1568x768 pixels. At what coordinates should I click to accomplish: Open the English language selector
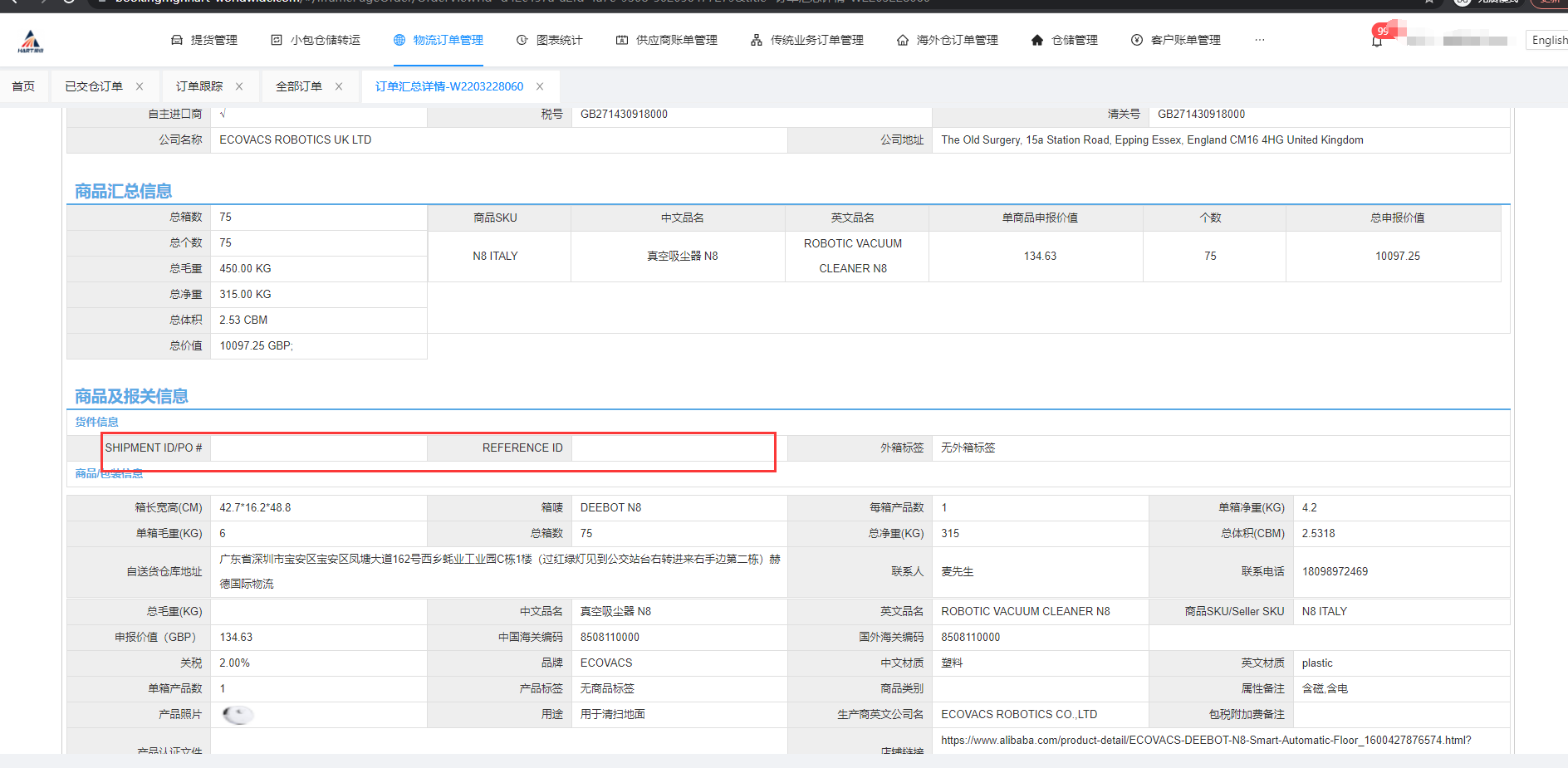(1548, 39)
